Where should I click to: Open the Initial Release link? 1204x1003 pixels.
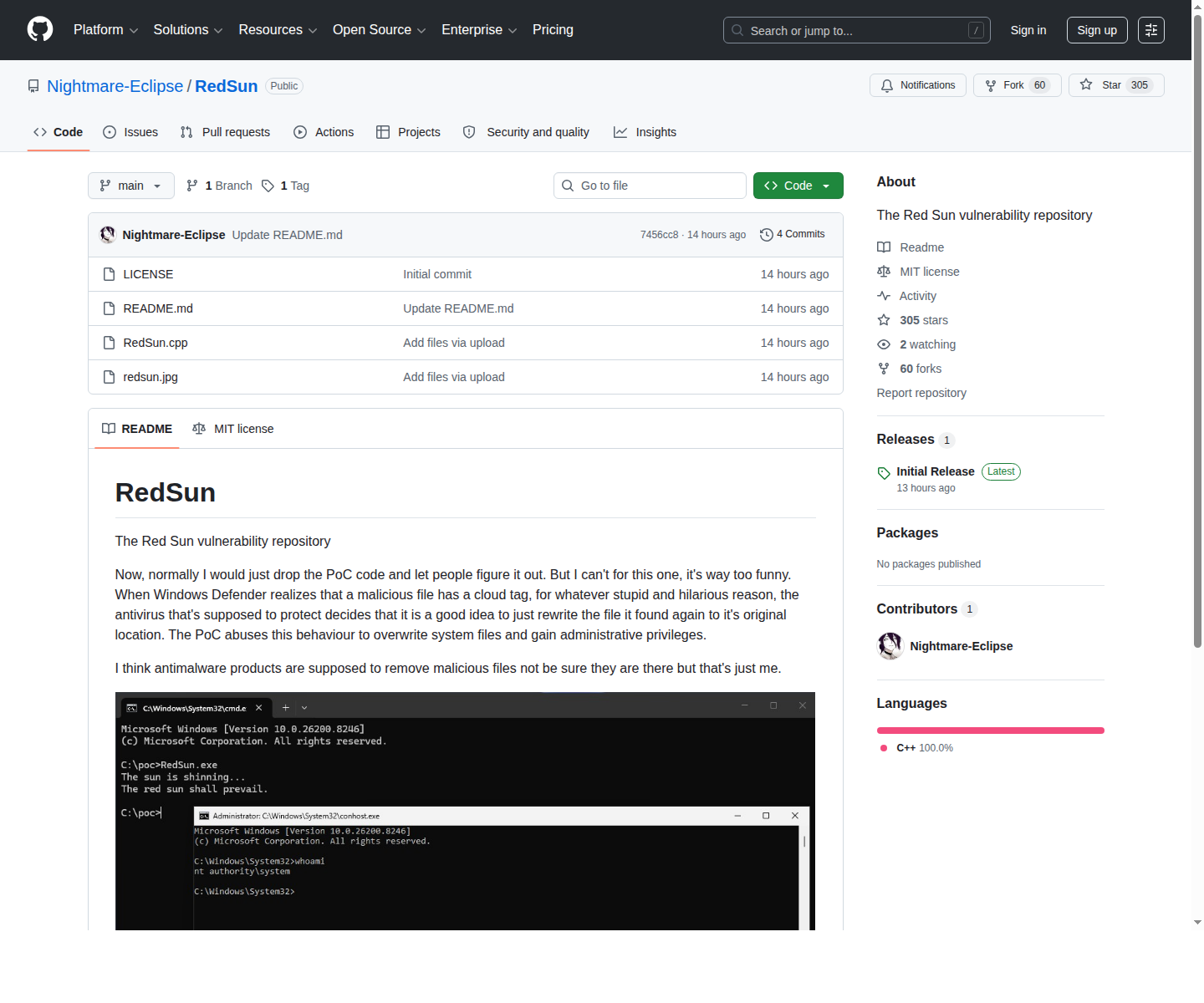(936, 471)
